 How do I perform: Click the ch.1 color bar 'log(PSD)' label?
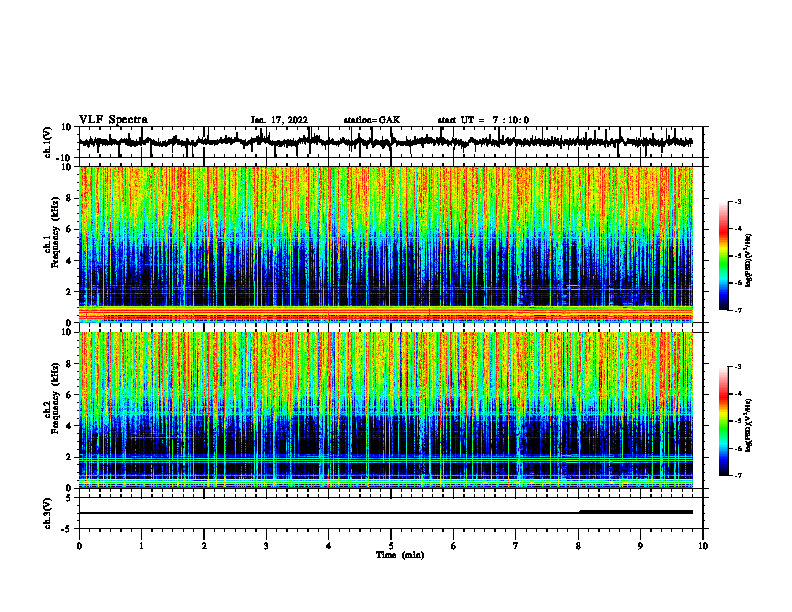[749, 261]
